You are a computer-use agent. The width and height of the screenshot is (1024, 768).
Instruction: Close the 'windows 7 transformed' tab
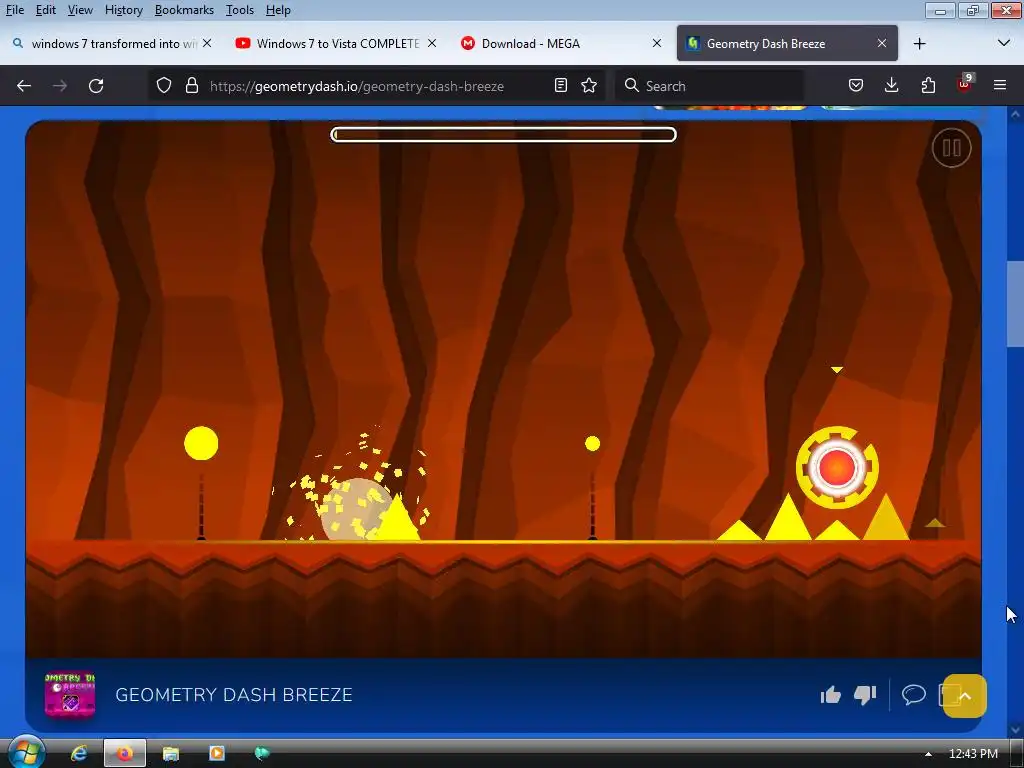click(207, 43)
